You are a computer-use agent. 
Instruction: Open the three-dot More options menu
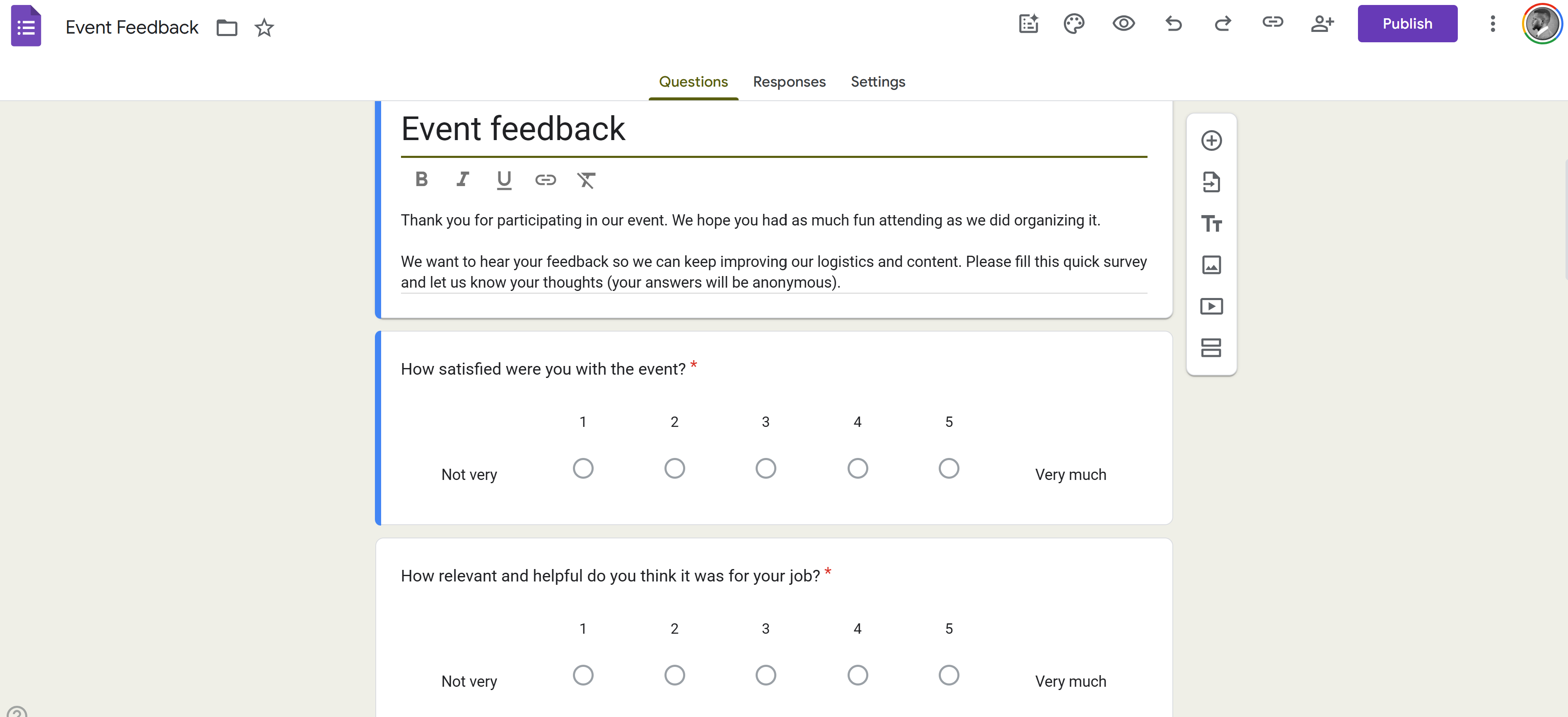coord(1492,24)
